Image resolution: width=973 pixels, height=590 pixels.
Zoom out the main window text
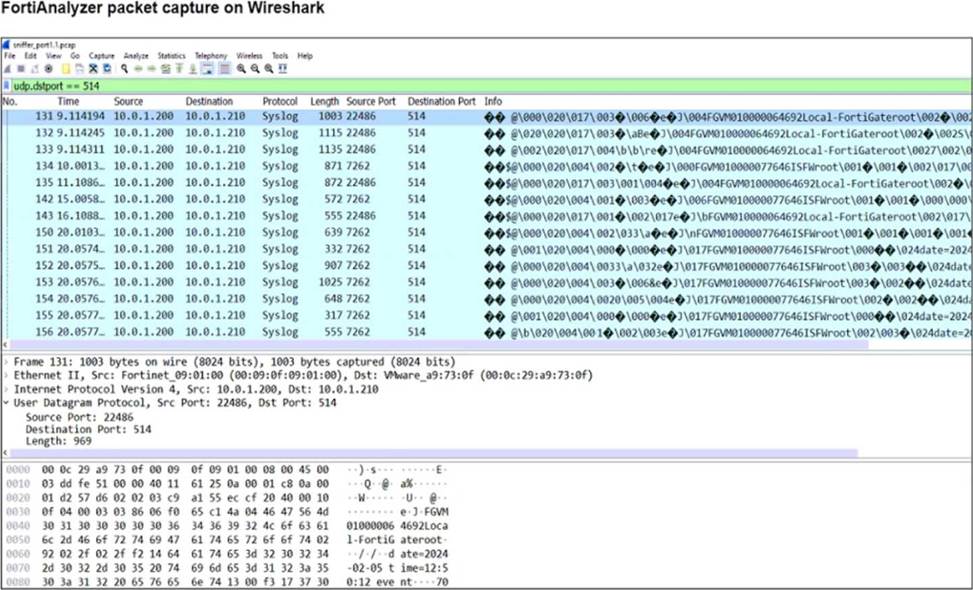tap(254, 69)
